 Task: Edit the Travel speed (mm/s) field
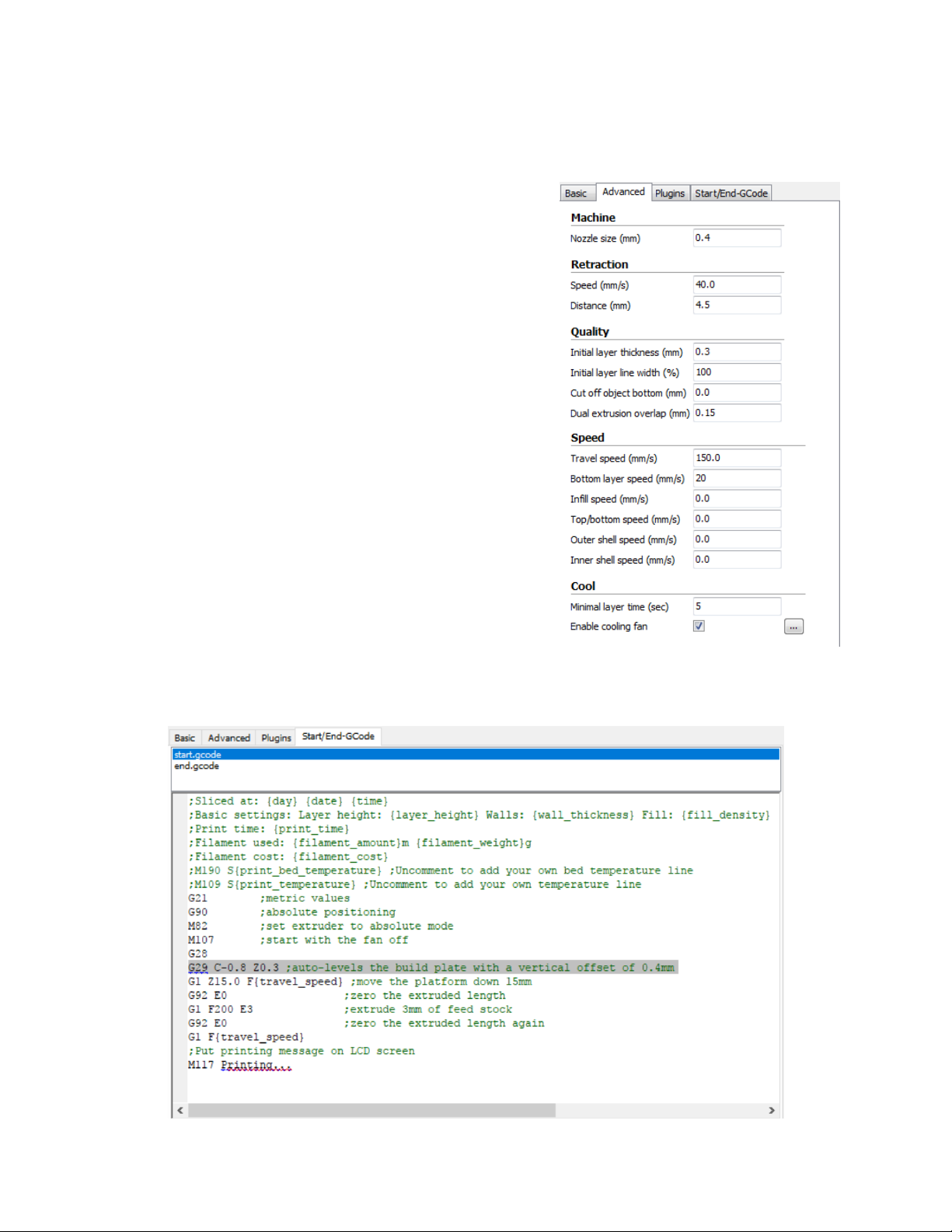tap(737, 458)
